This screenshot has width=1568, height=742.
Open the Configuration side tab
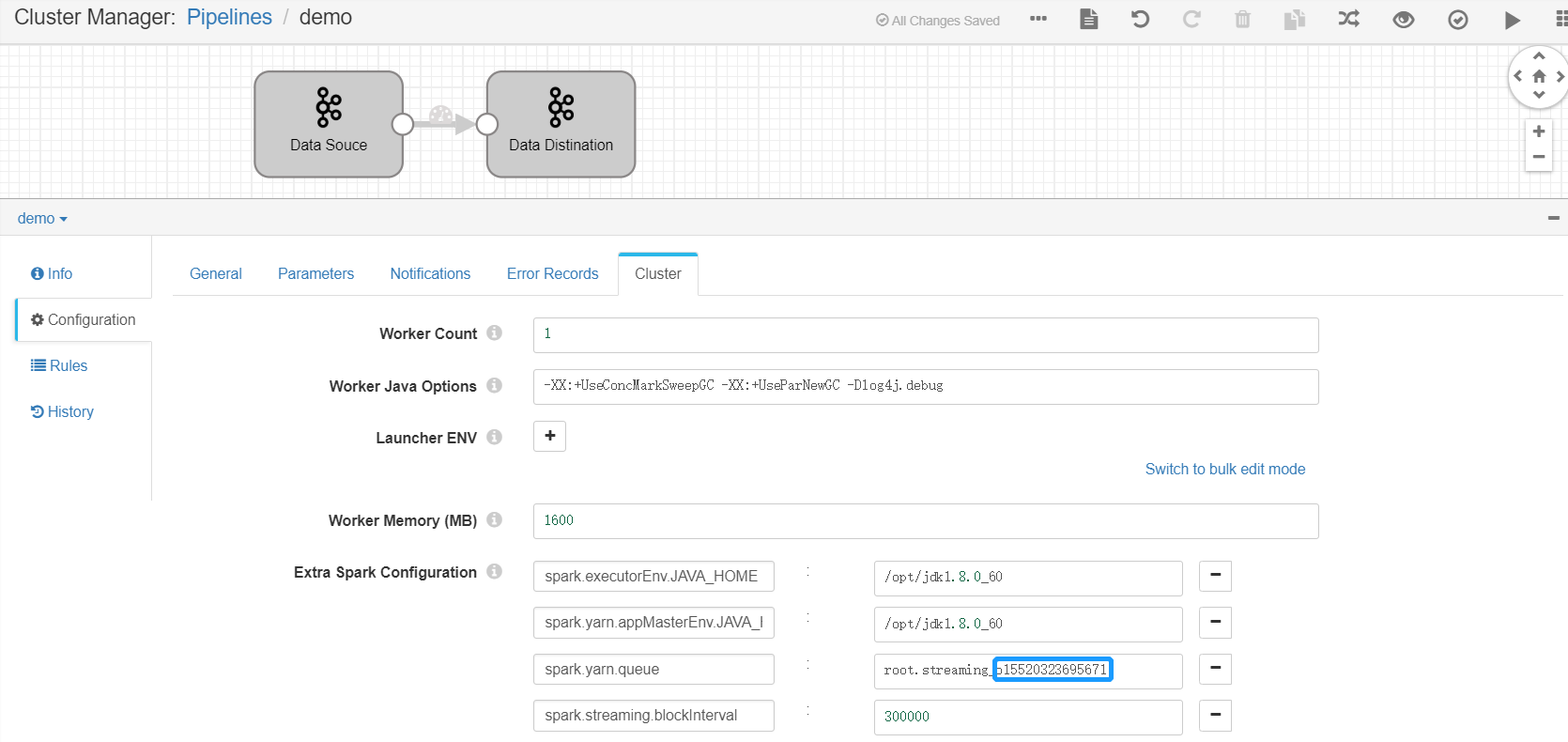[84, 319]
